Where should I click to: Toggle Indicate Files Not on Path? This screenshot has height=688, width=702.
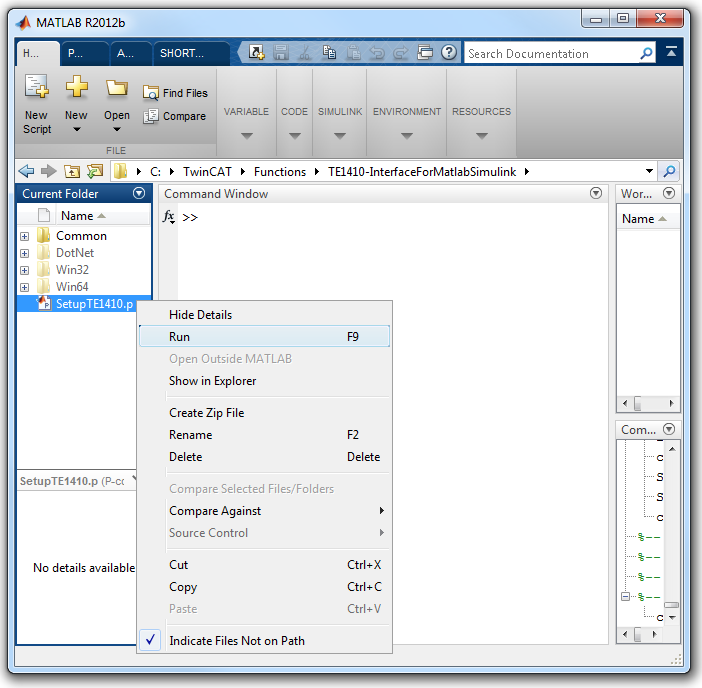click(264, 641)
